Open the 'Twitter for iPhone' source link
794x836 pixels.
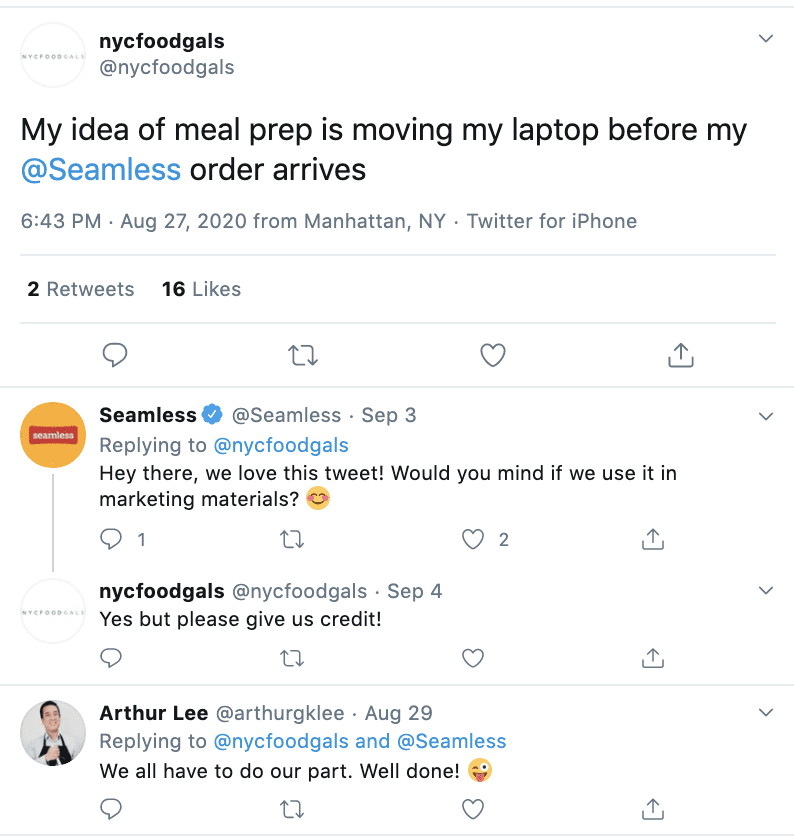(551, 221)
